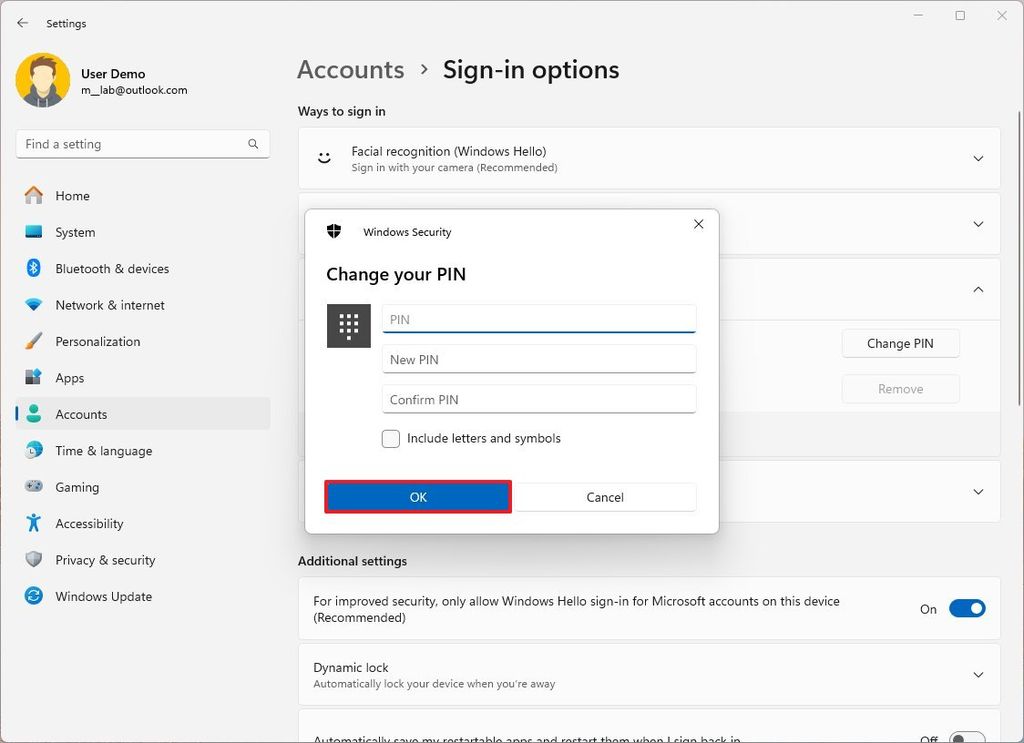Select the Windows Update icon
Image resolution: width=1024 pixels, height=743 pixels.
point(34,596)
